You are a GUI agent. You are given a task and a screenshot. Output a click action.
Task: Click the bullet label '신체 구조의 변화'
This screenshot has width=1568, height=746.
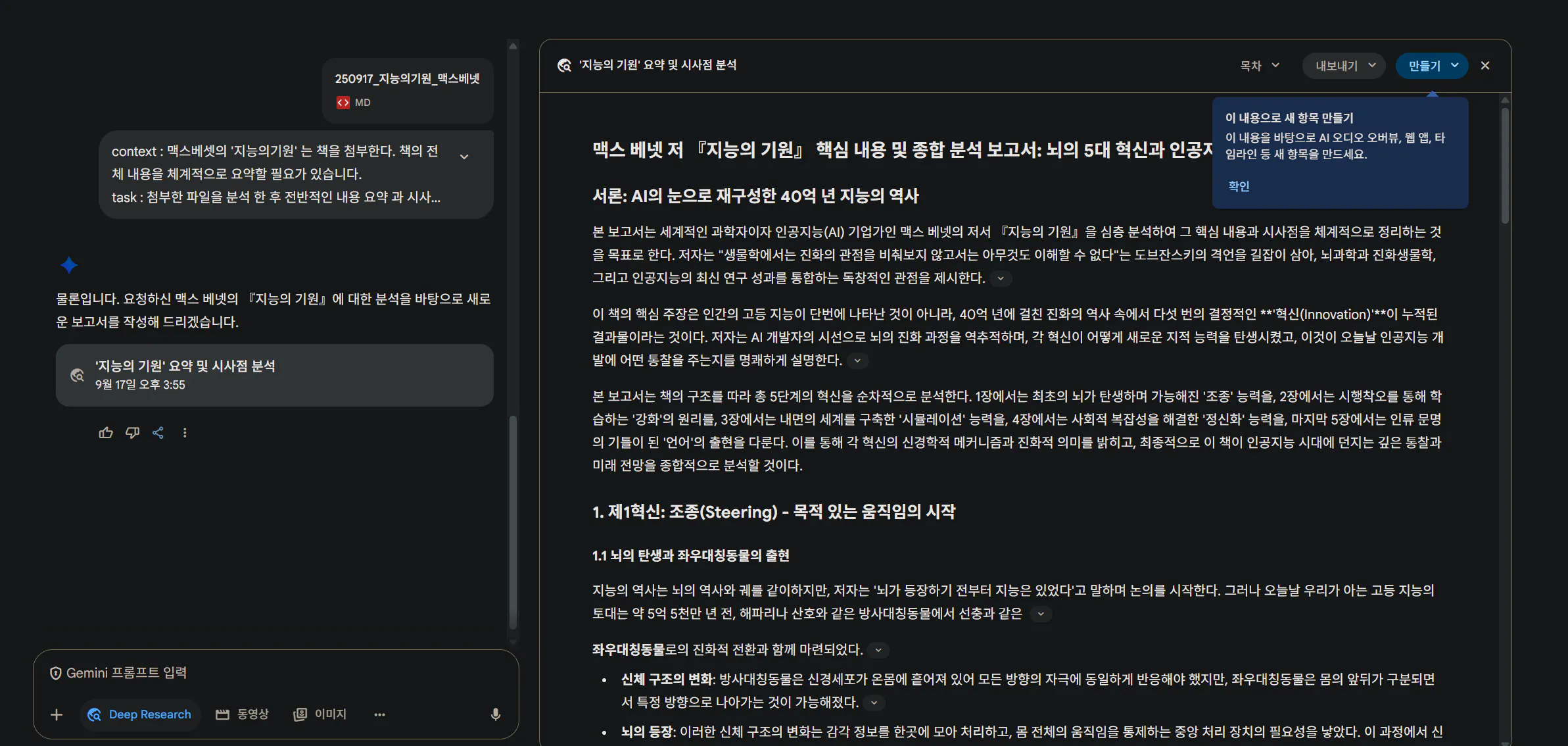(x=667, y=680)
